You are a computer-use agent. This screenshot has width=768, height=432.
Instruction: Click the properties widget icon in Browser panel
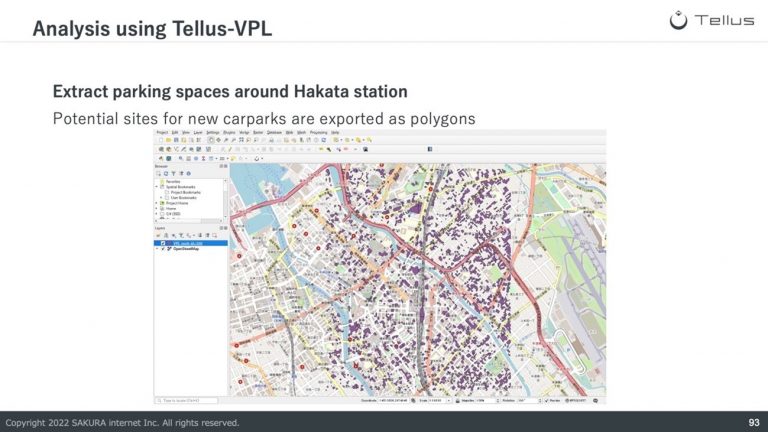[x=189, y=173]
